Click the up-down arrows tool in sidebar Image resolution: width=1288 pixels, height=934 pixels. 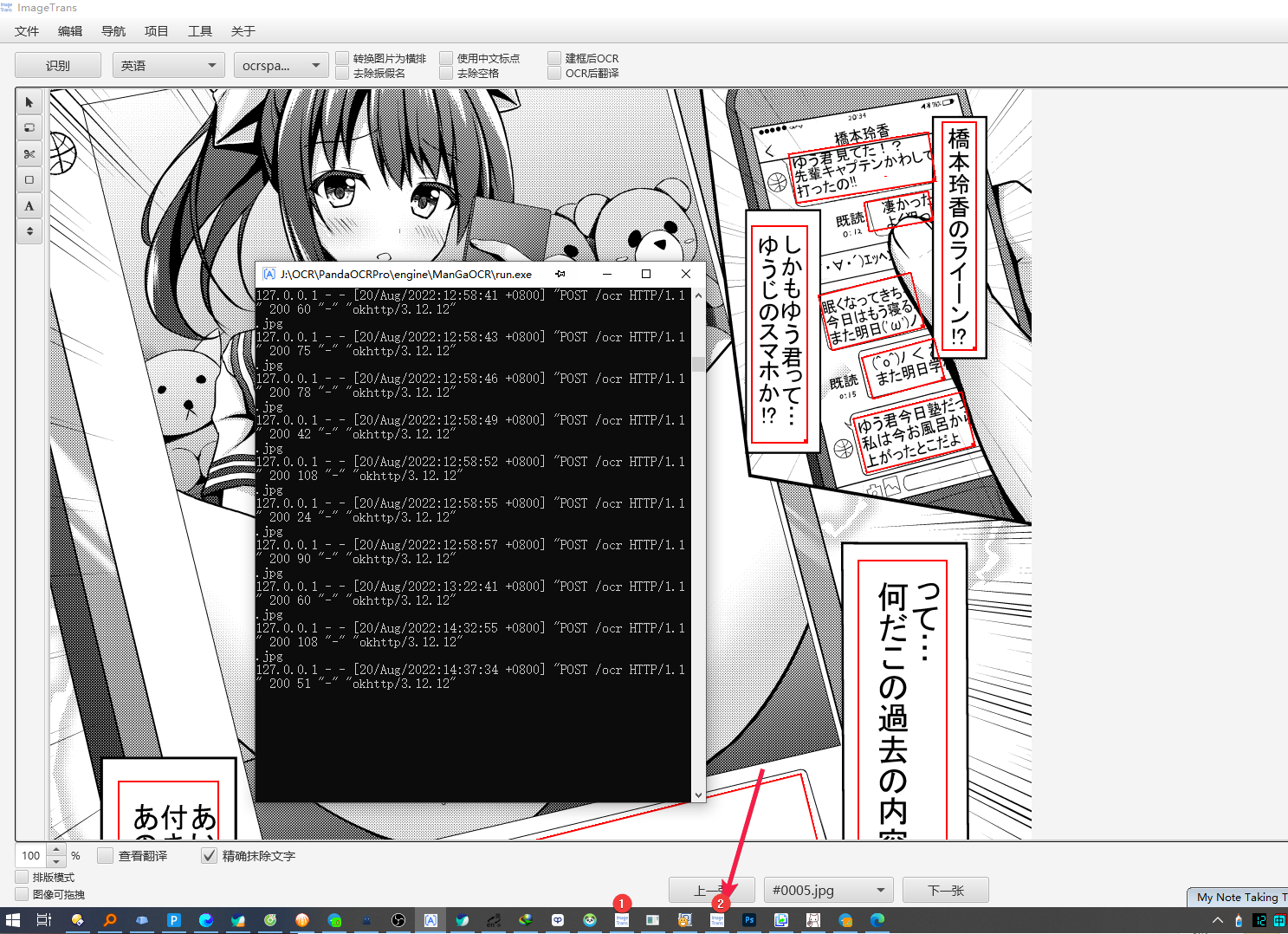[x=29, y=231]
